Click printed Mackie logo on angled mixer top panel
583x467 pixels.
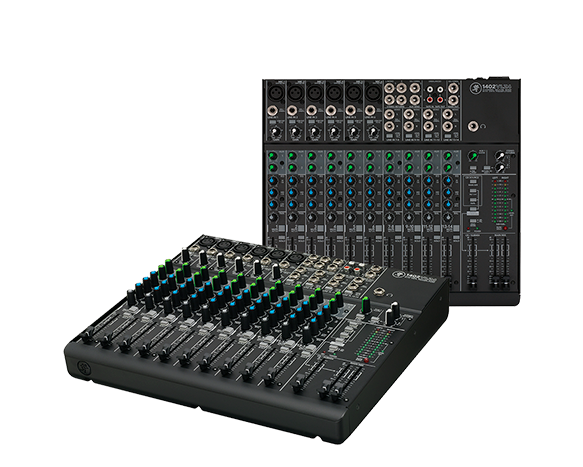click(x=399, y=275)
